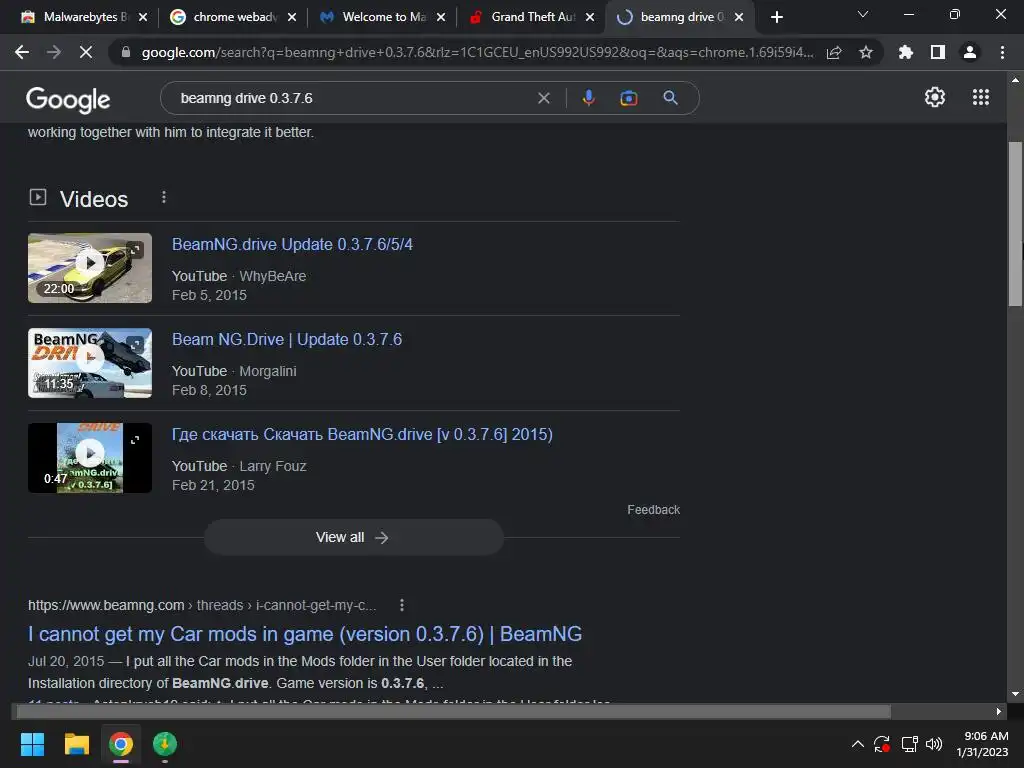Click the beamng.com threads breadcrumb URL
The image size is (1024, 768).
click(202, 605)
